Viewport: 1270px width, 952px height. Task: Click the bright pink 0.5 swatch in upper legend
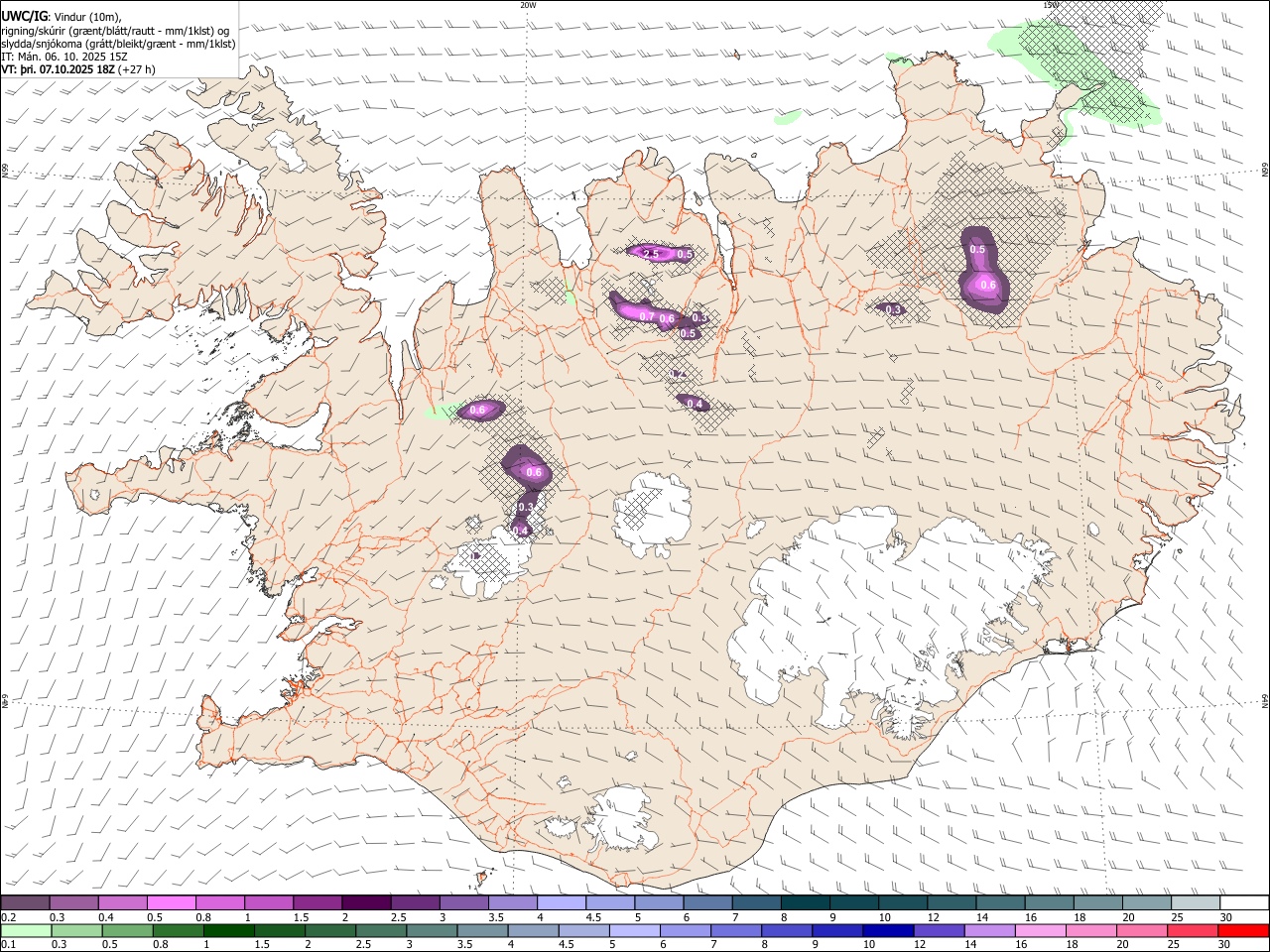[171, 902]
